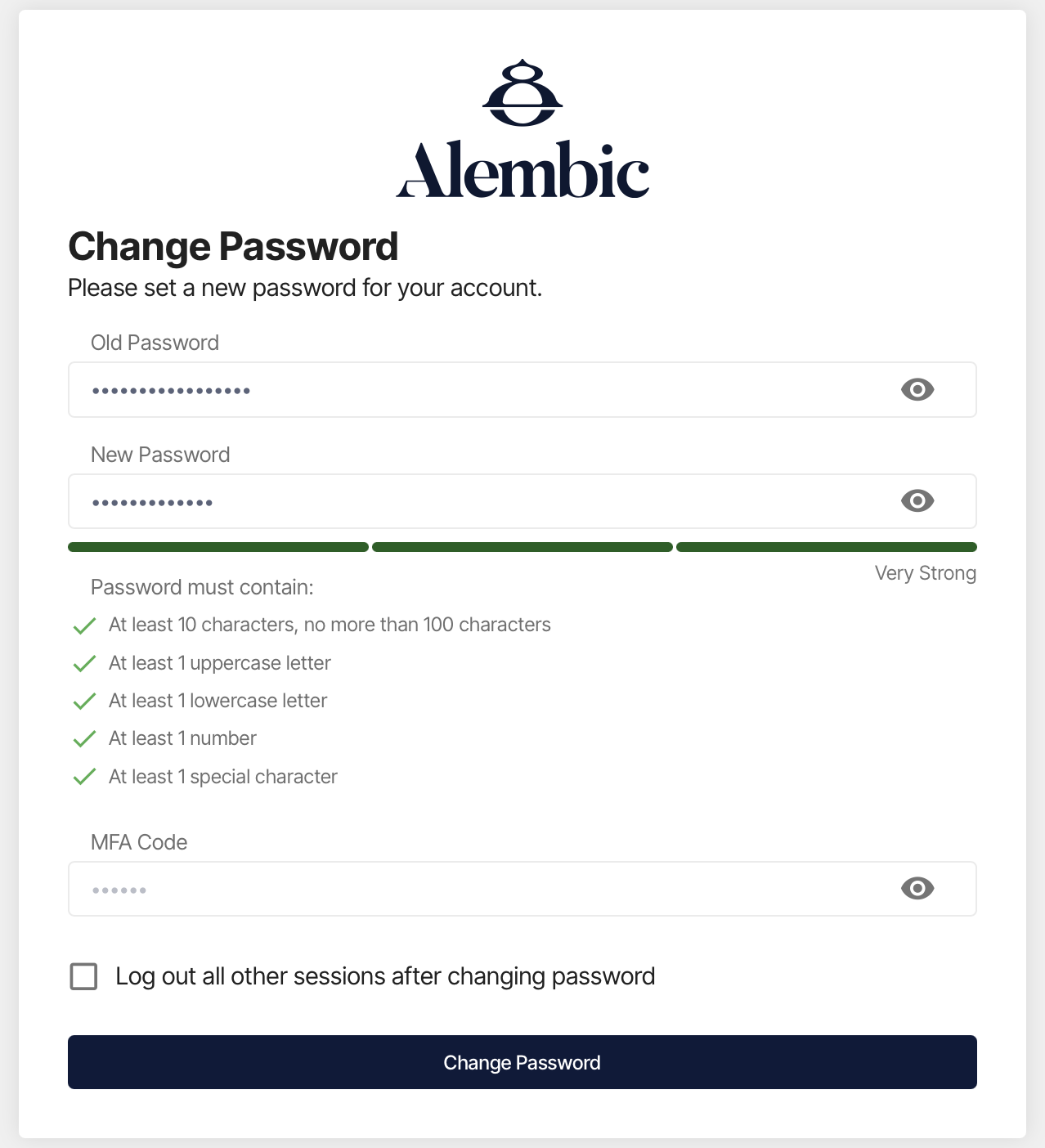Click the Alembic wordmark text
Image resolution: width=1045 pixels, height=1148 pixels.
[x=522, y=170]
